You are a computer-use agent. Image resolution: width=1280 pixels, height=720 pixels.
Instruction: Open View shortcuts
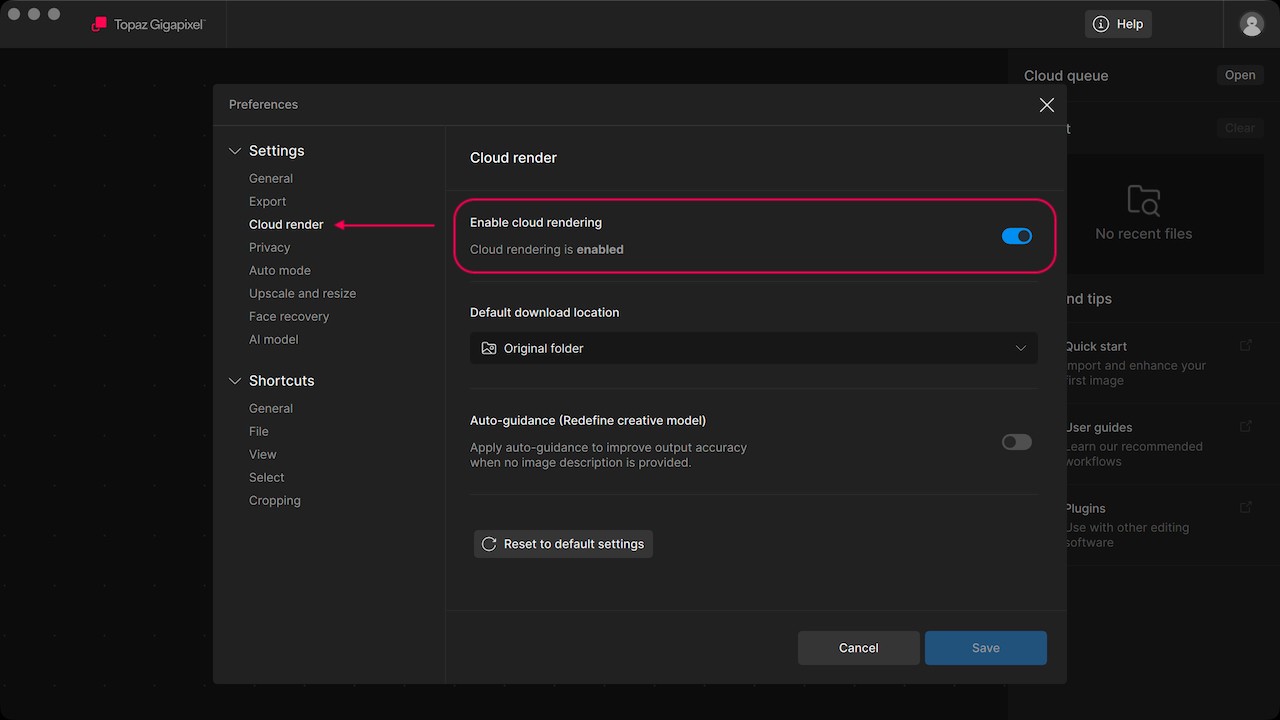263,454
